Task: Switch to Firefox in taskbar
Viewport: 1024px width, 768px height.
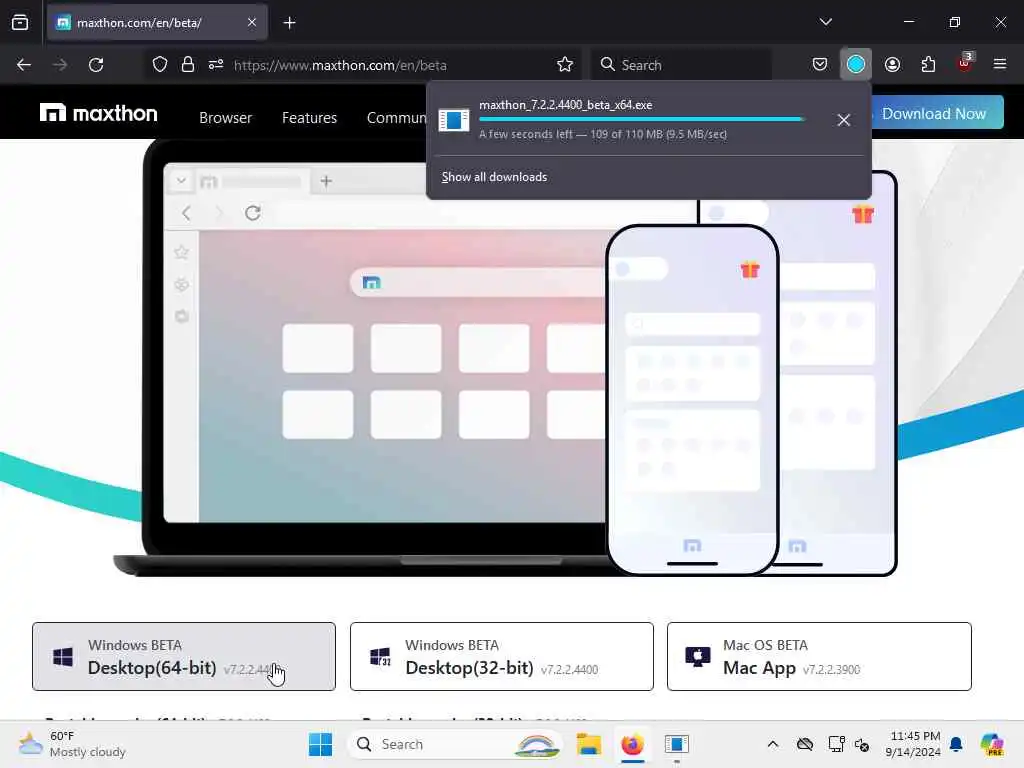Action: [x=633, y=744]
